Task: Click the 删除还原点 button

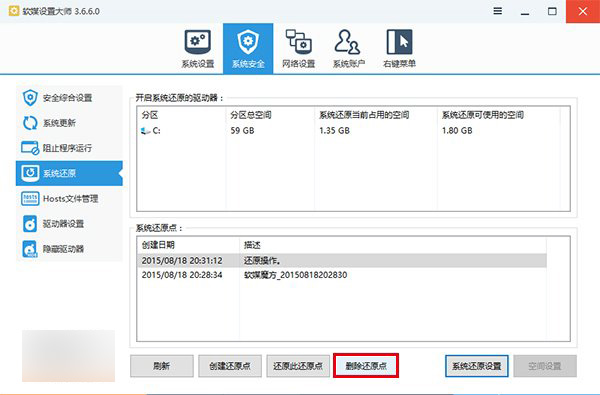Action: click(366, 366)
